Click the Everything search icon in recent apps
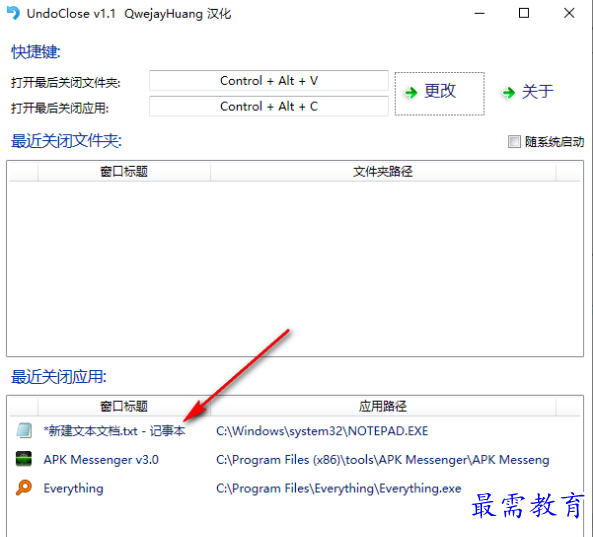 point(24,487)
